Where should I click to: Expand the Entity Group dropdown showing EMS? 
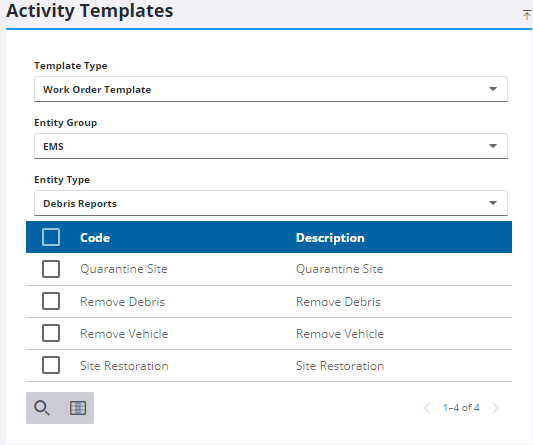[x=271, y=146]
